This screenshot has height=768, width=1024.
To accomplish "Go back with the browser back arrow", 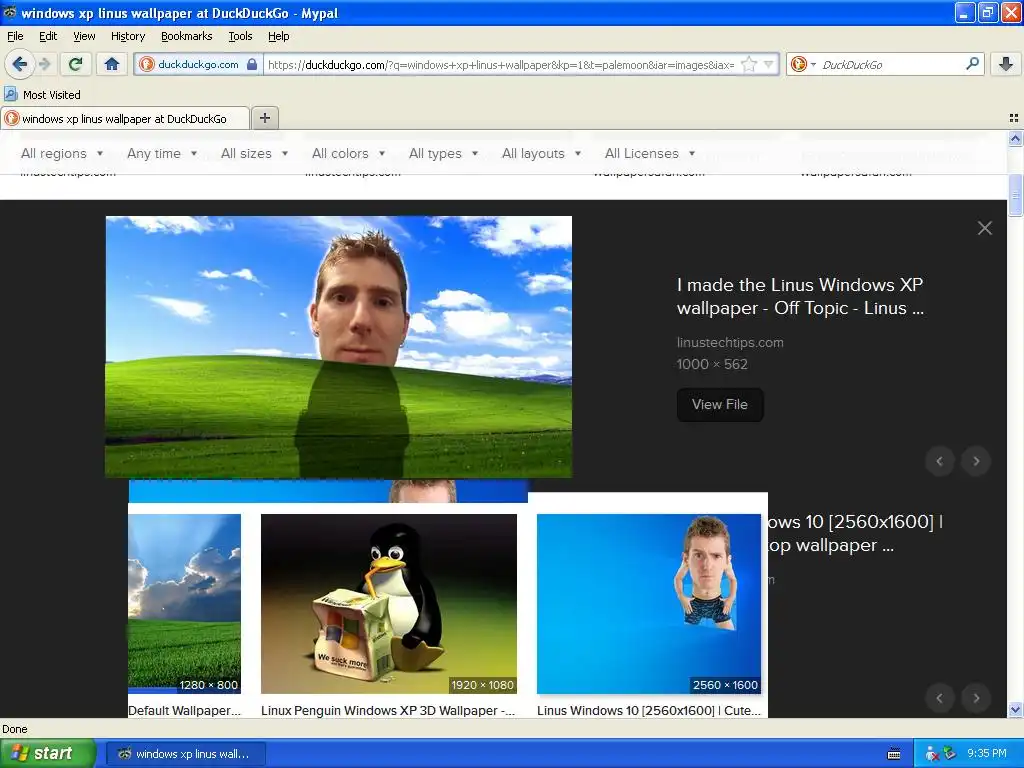I will coord(19,64).
